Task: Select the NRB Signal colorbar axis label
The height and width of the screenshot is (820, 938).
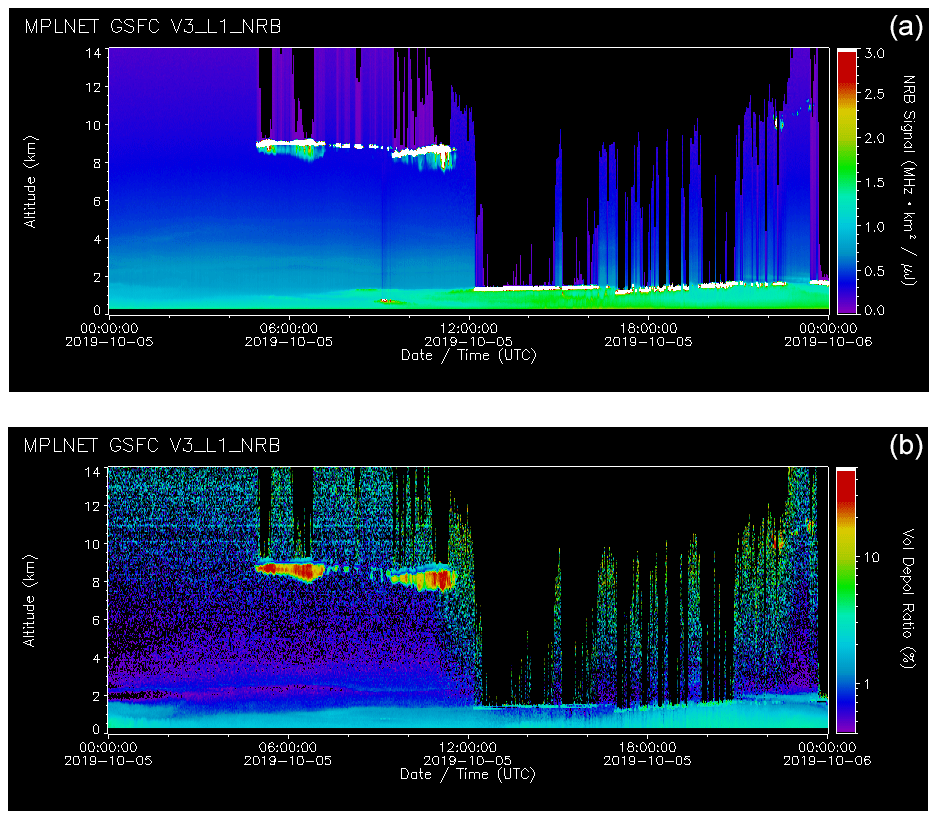Action: click(912, 180)
